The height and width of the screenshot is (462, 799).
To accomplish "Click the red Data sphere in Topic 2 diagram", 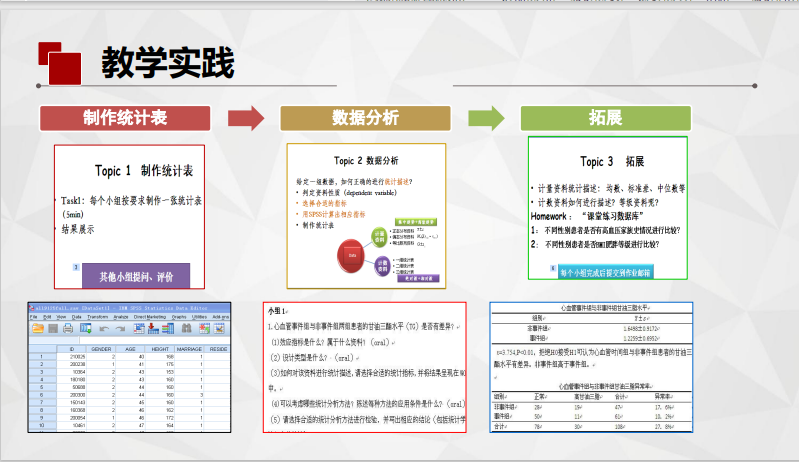I will tap(351, 255).
